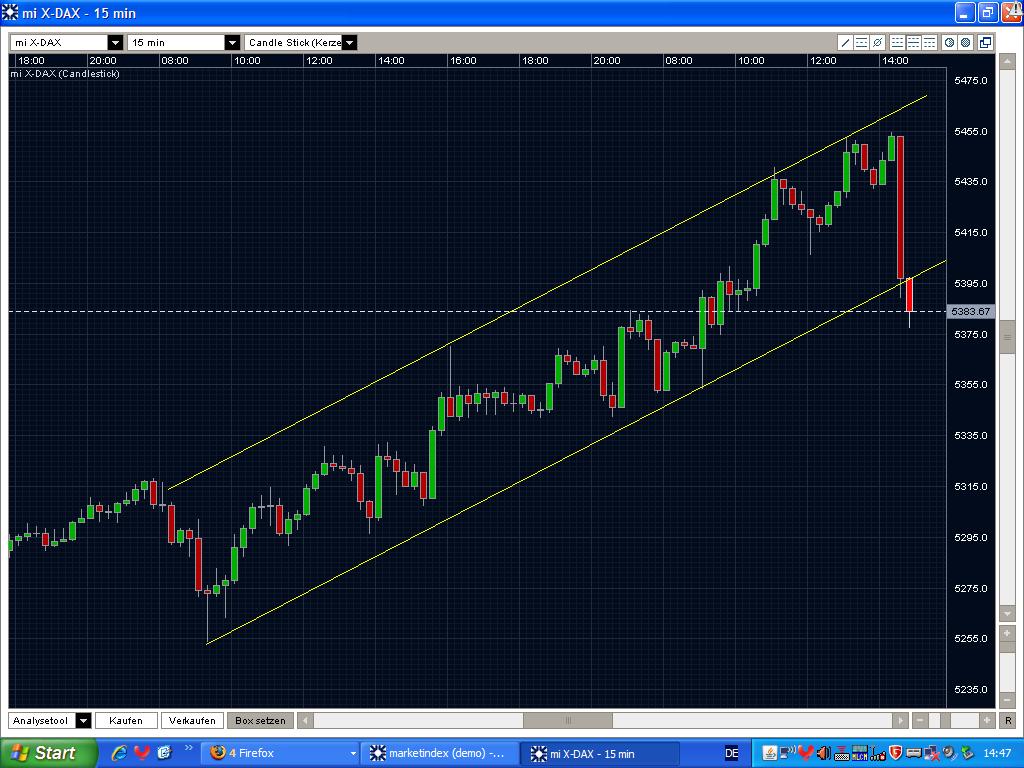Click the safely remove hardware tray icon
The width and height of the screenshot is (1024, 768).
[967, 753]
